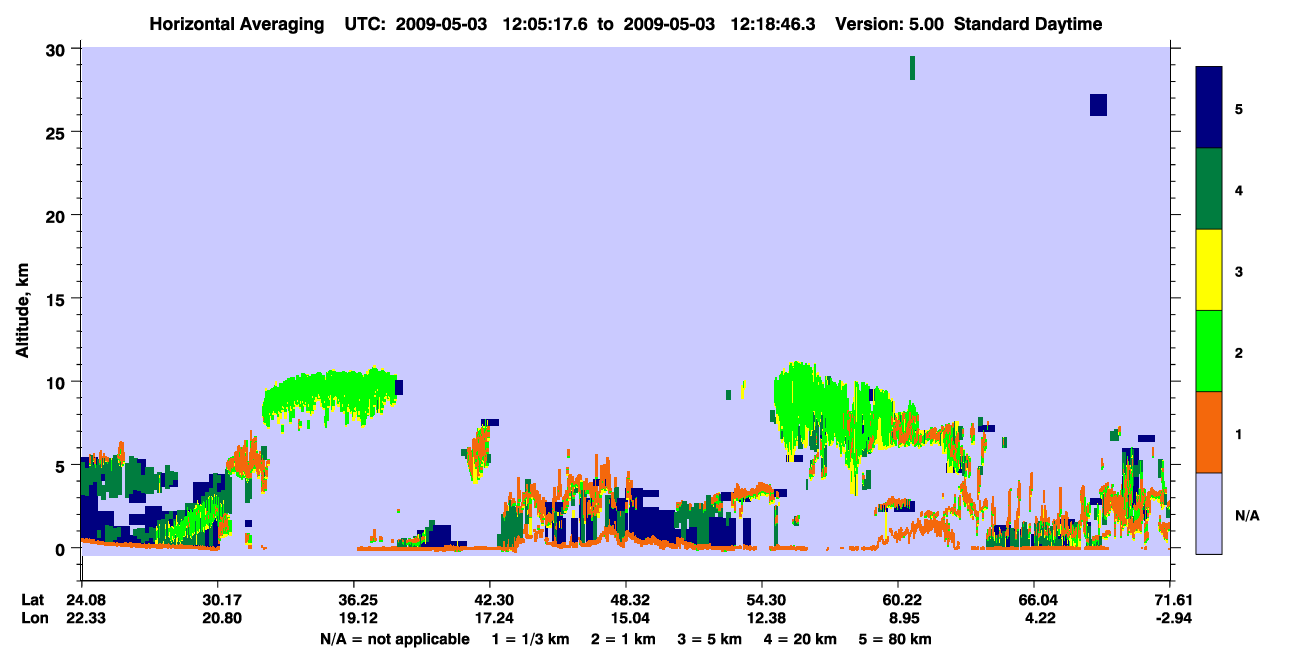Click the lavender N/A colorbar segment

(x=1209, y=513)
